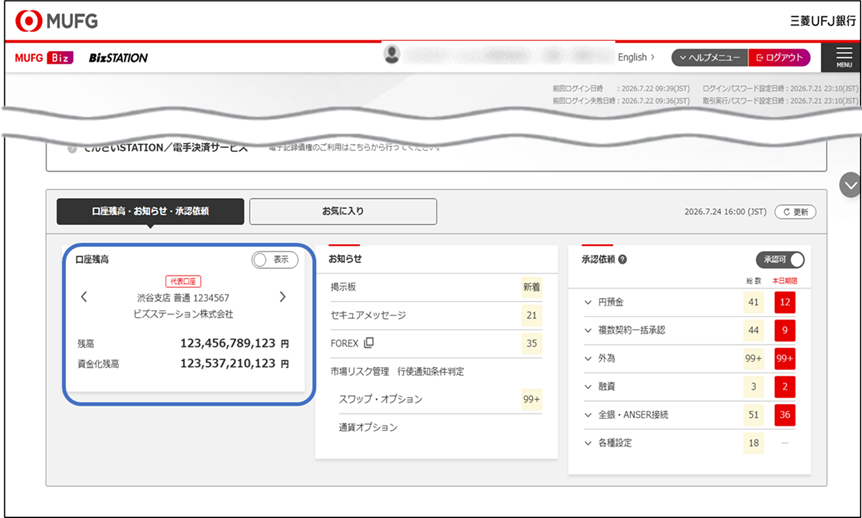The height and width of the screenshot is (518, 862).
Task: Click the FOREX external window icon
Action: [368, 343]
